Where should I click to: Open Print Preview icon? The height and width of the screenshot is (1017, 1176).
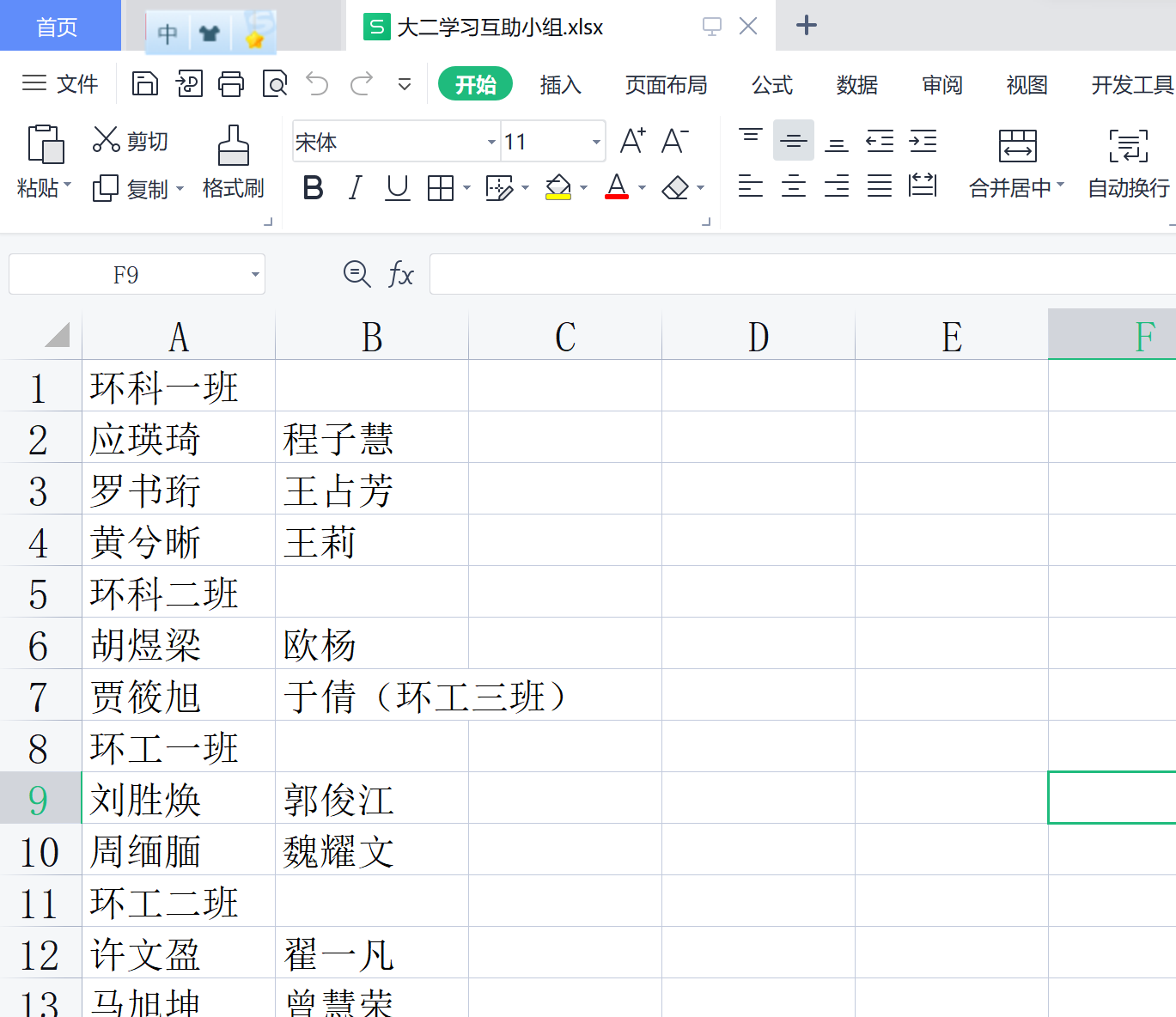(x=274, y=84)
